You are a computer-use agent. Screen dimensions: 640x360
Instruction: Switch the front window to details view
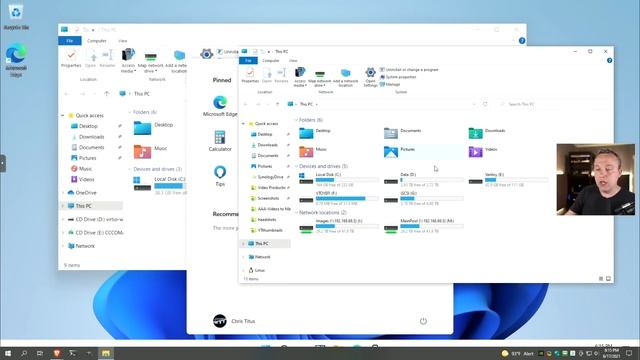(x=601, y=279)
